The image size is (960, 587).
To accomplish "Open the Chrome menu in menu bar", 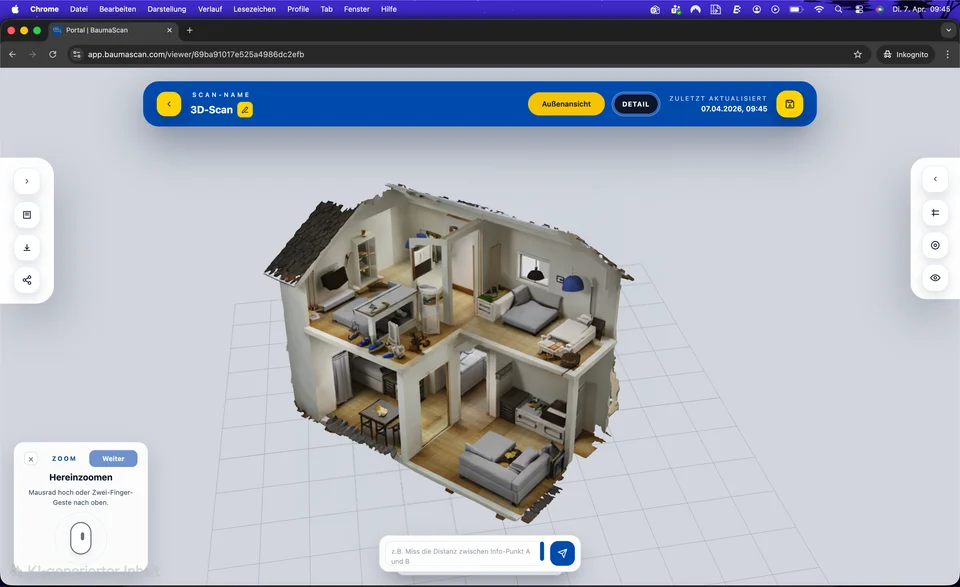I will (x=44, y=9).
